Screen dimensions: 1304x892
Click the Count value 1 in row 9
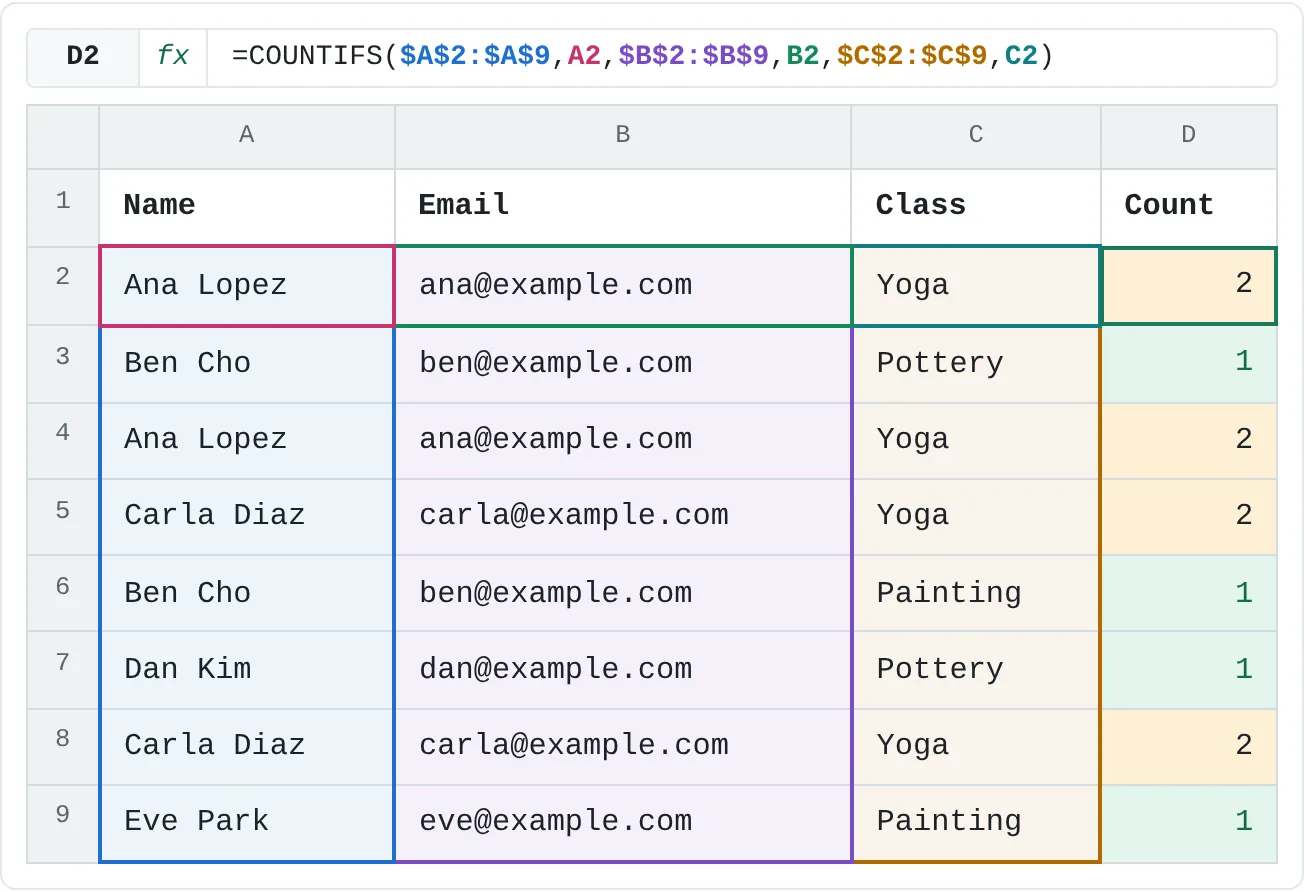(x=1188, y=823)
